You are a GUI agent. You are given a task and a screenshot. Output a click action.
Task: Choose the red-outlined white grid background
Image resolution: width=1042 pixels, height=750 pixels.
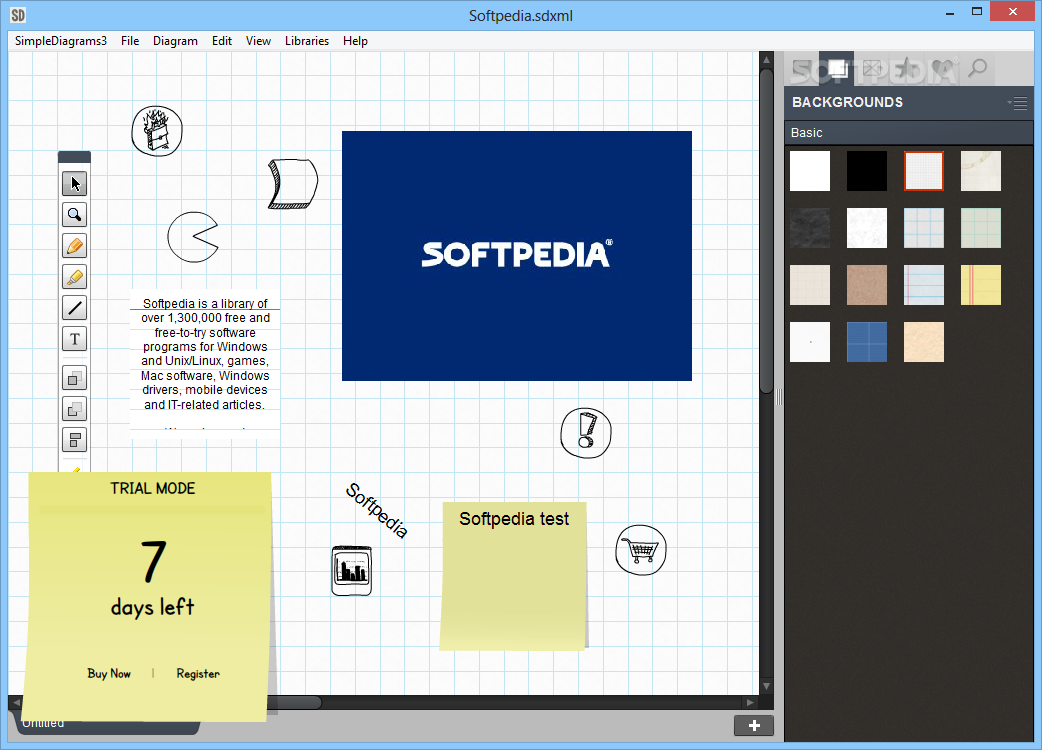point(924,171)
